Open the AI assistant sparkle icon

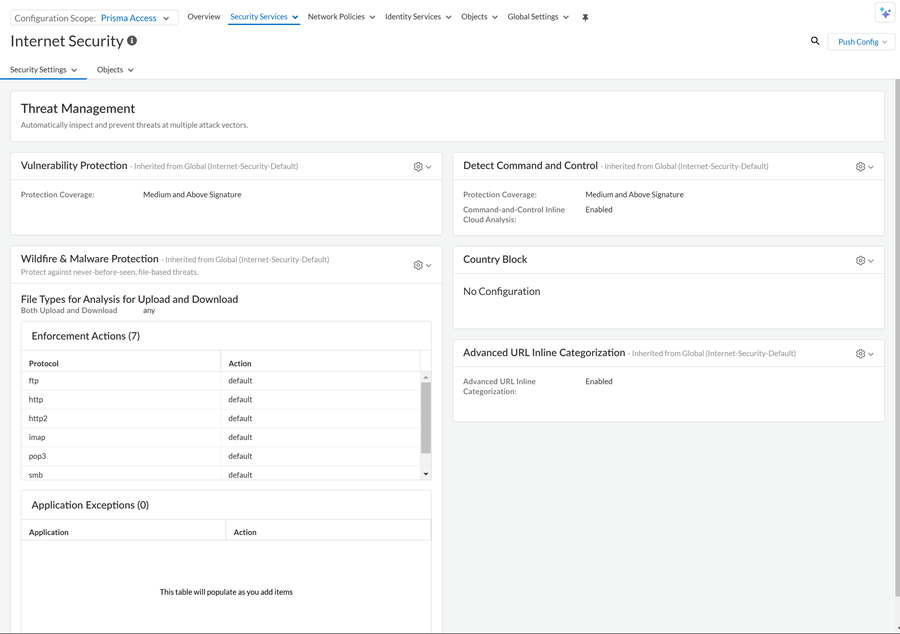click(884, 13)
